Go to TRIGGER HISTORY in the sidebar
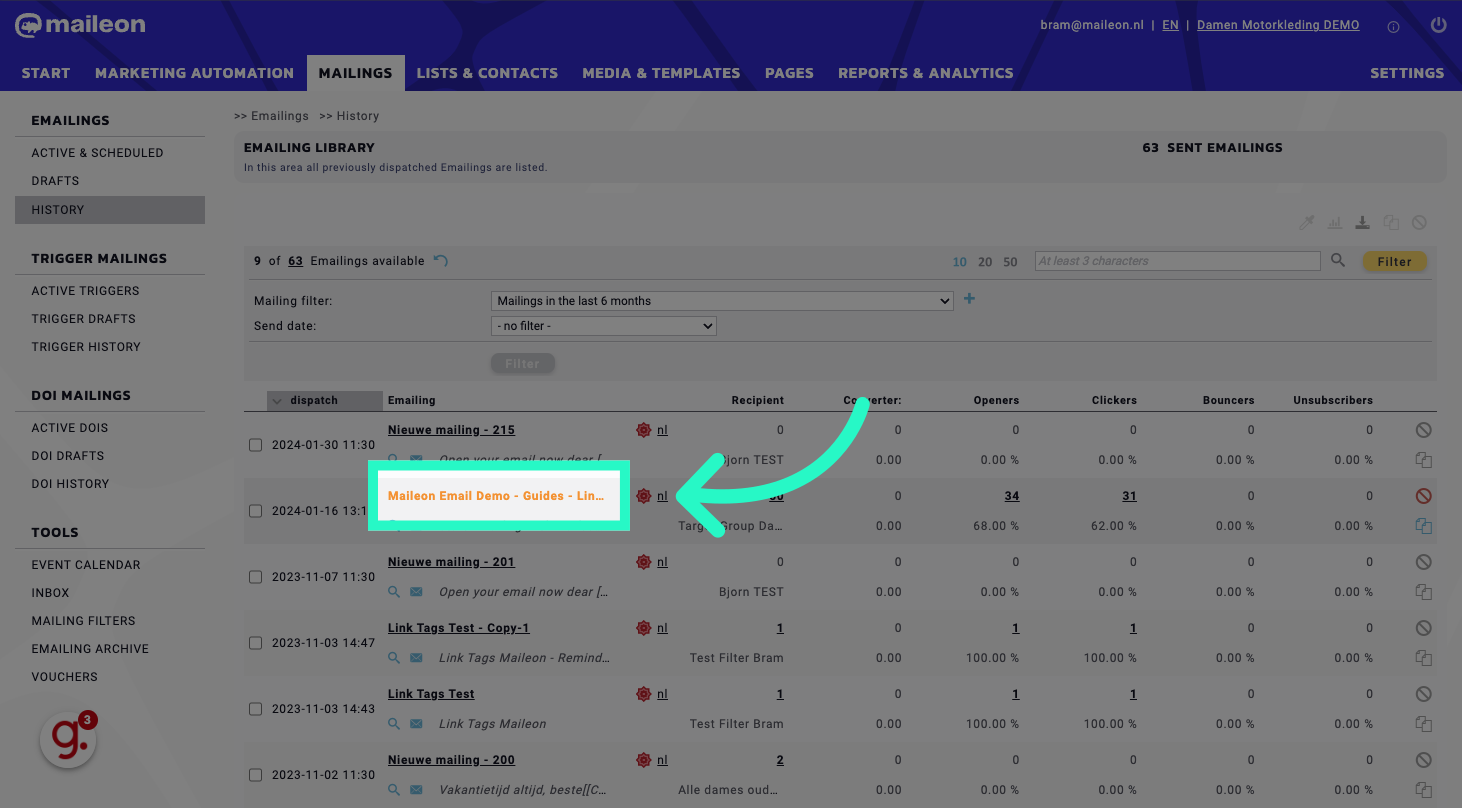 point(86,347)
